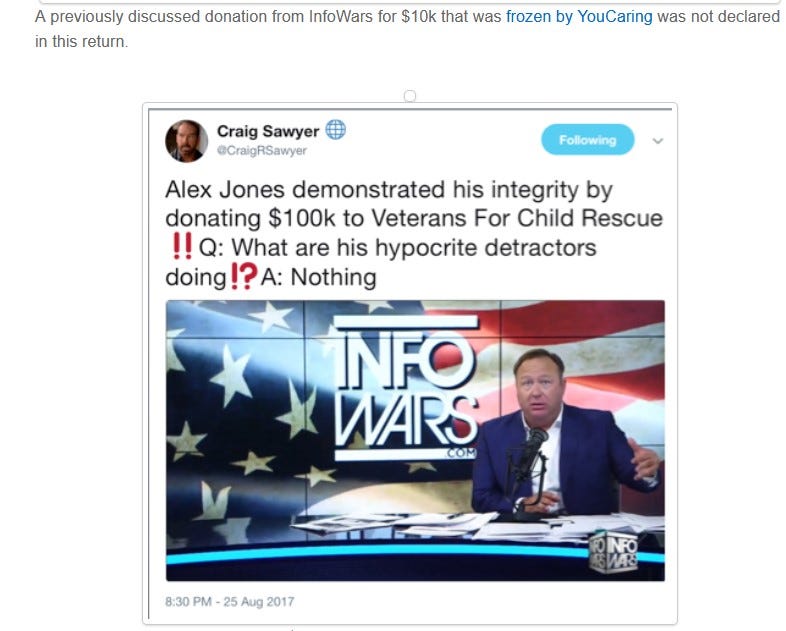Click the tweet text about Alex Jones
786x631 pixels.
[414, 233]
